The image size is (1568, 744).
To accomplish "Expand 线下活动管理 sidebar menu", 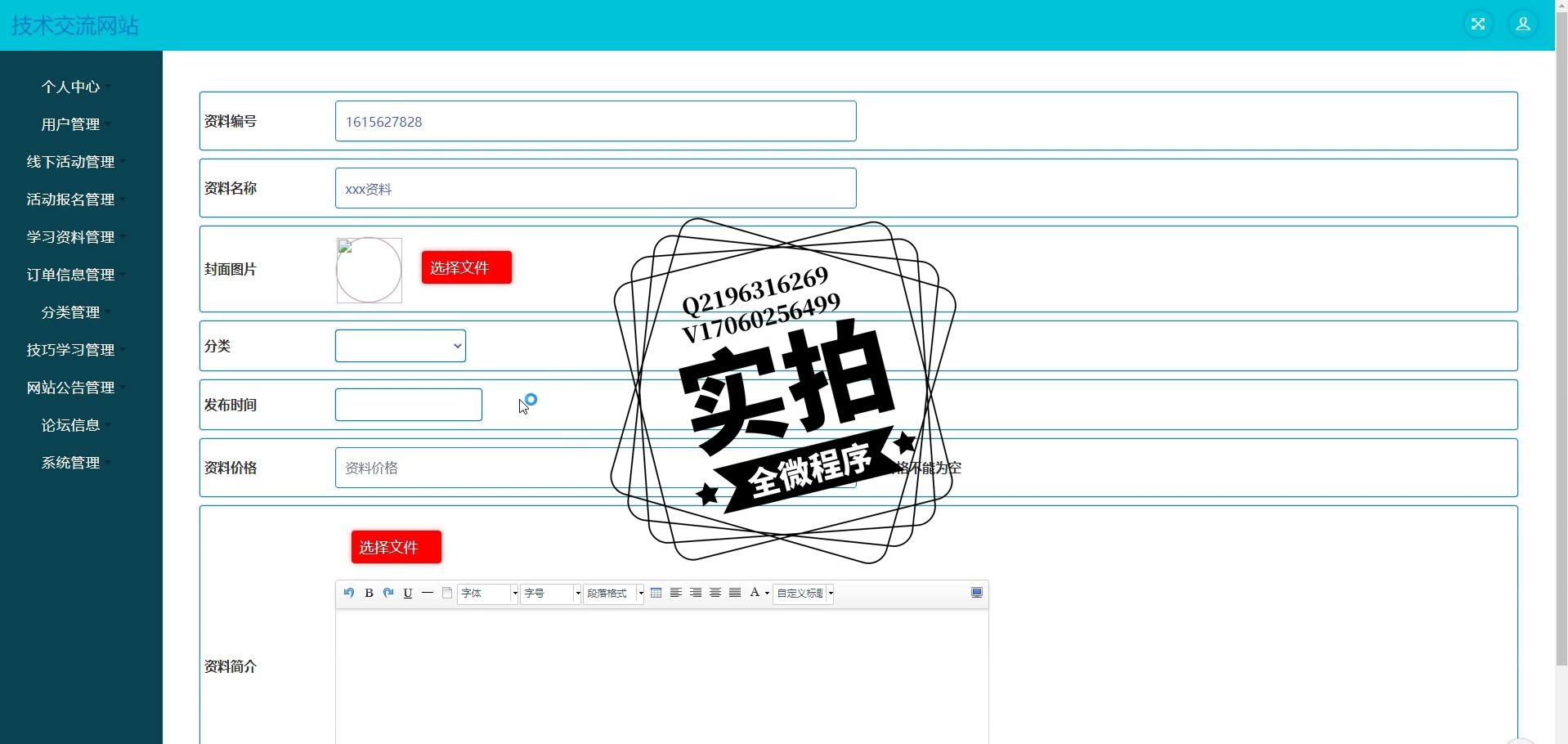I will click(75, 162).
